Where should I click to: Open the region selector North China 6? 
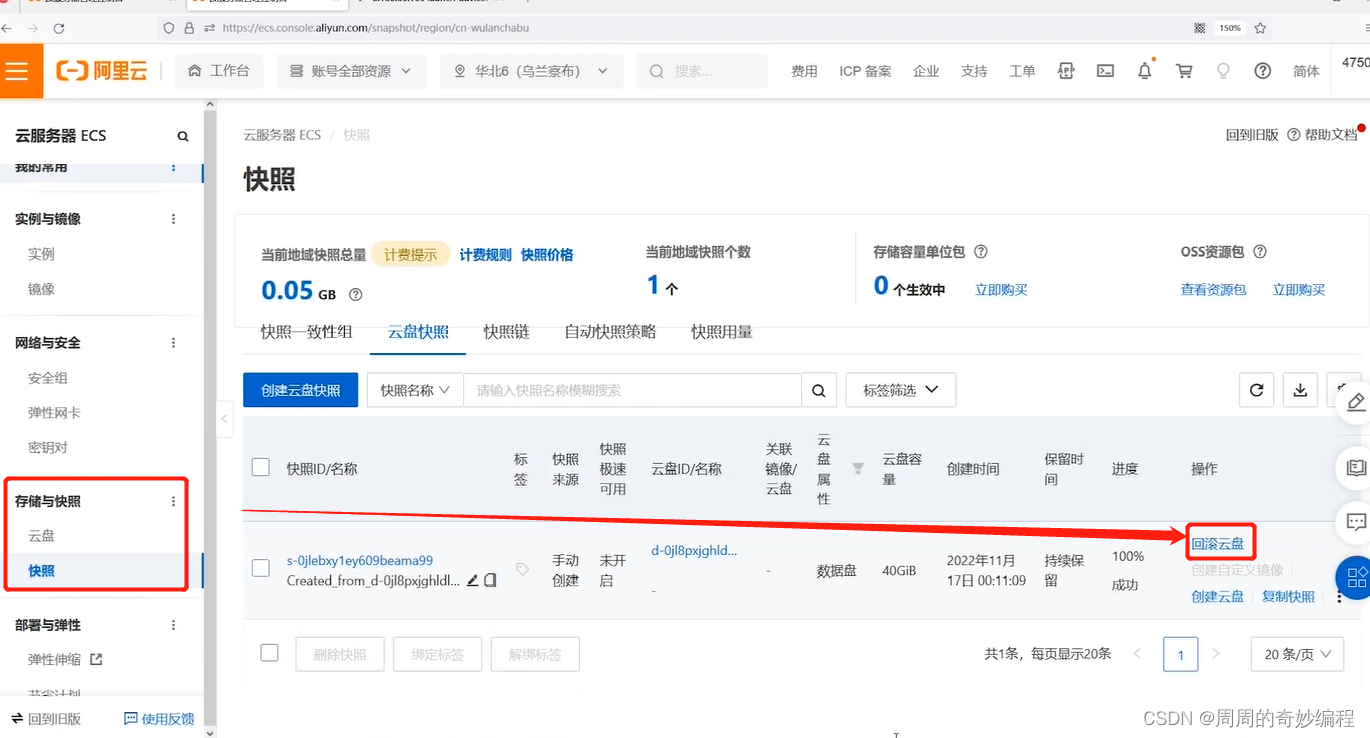531,71
